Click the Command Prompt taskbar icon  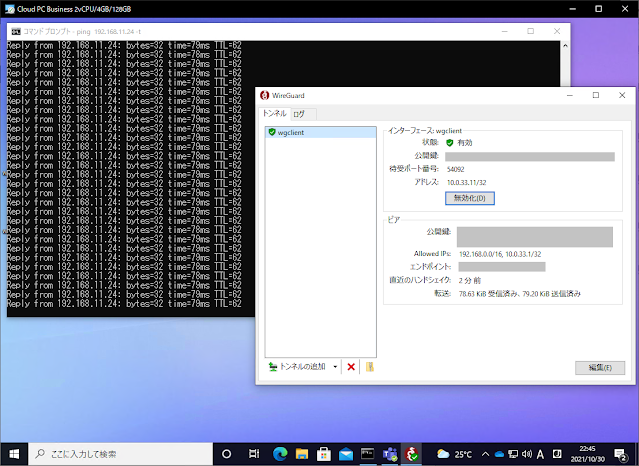tap(368, 454)
